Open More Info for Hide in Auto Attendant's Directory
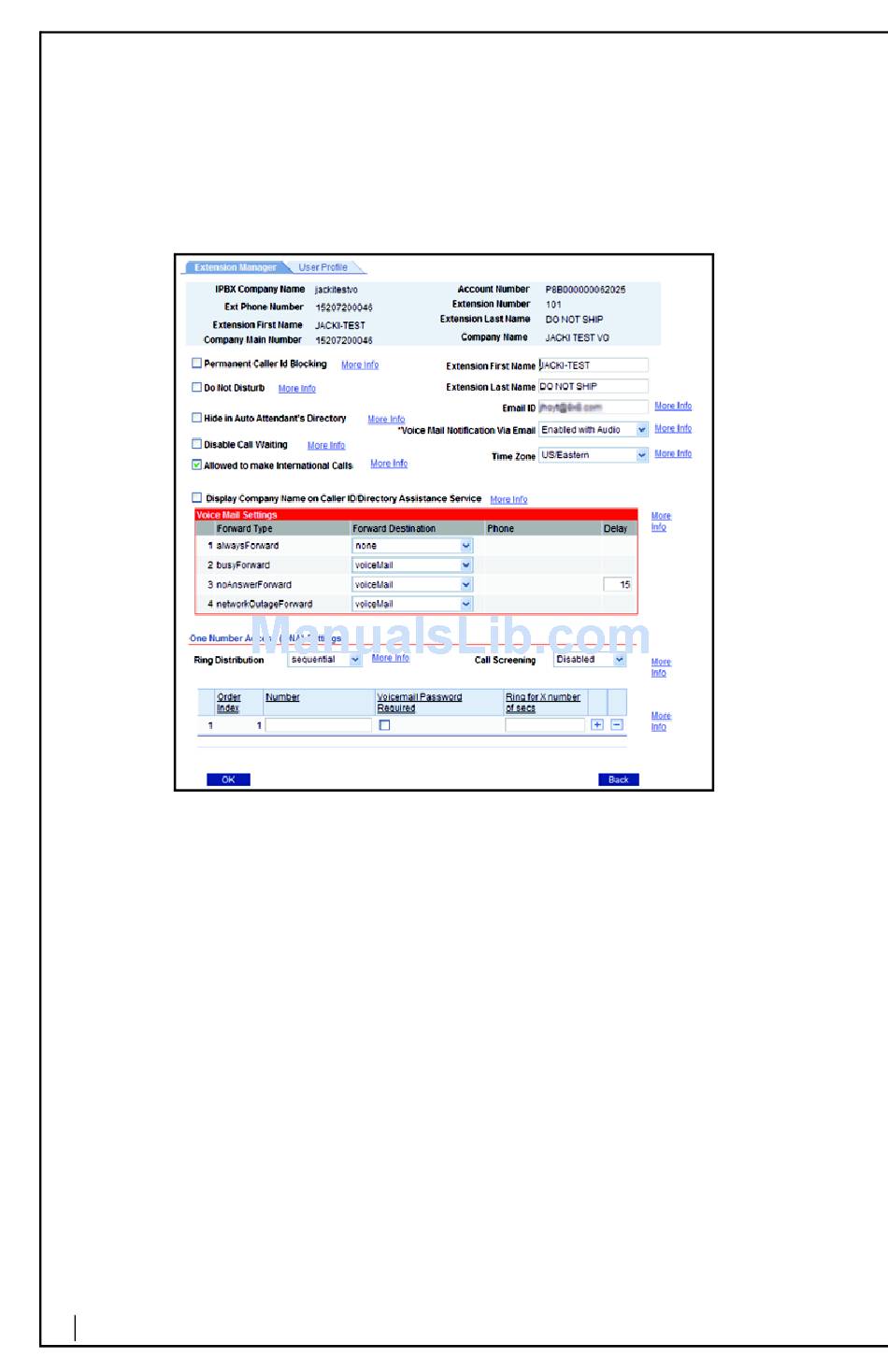The height and width of the screenshot is (1372, 888). [x=386, y=420]
